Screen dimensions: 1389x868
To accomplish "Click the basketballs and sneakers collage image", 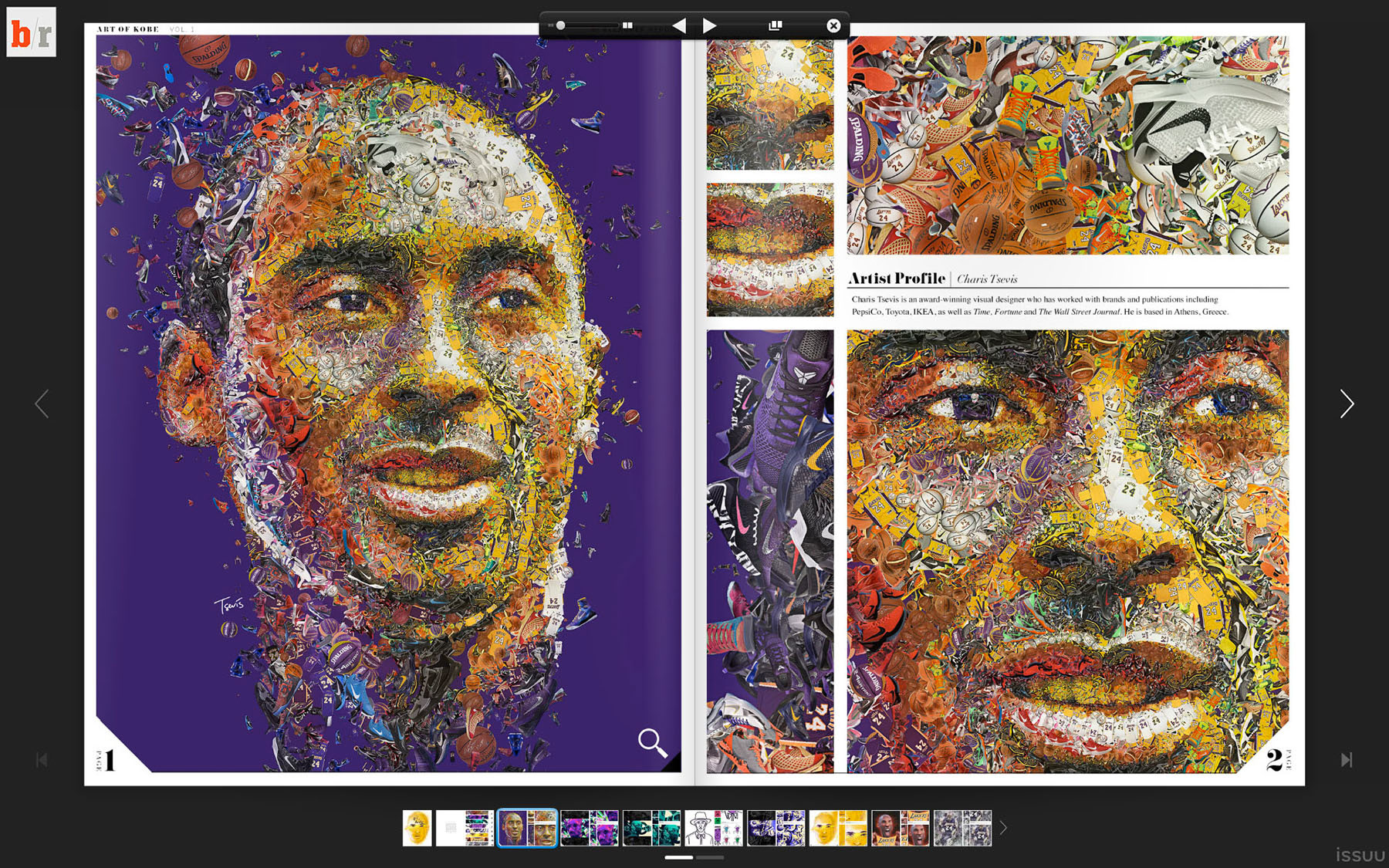I will pyautogui.click(x=1068, y=145).
